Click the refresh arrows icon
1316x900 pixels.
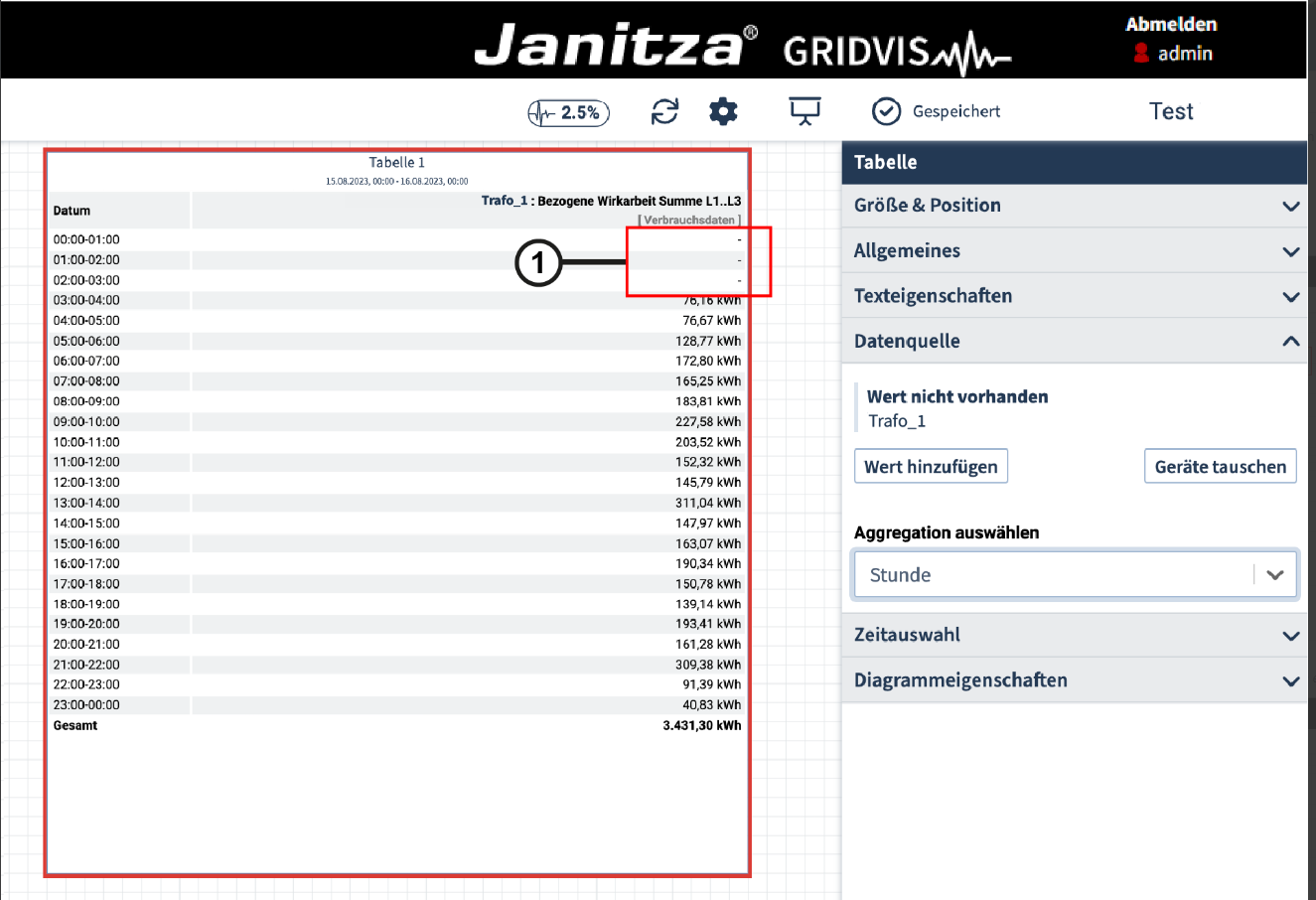click(664, 111)
